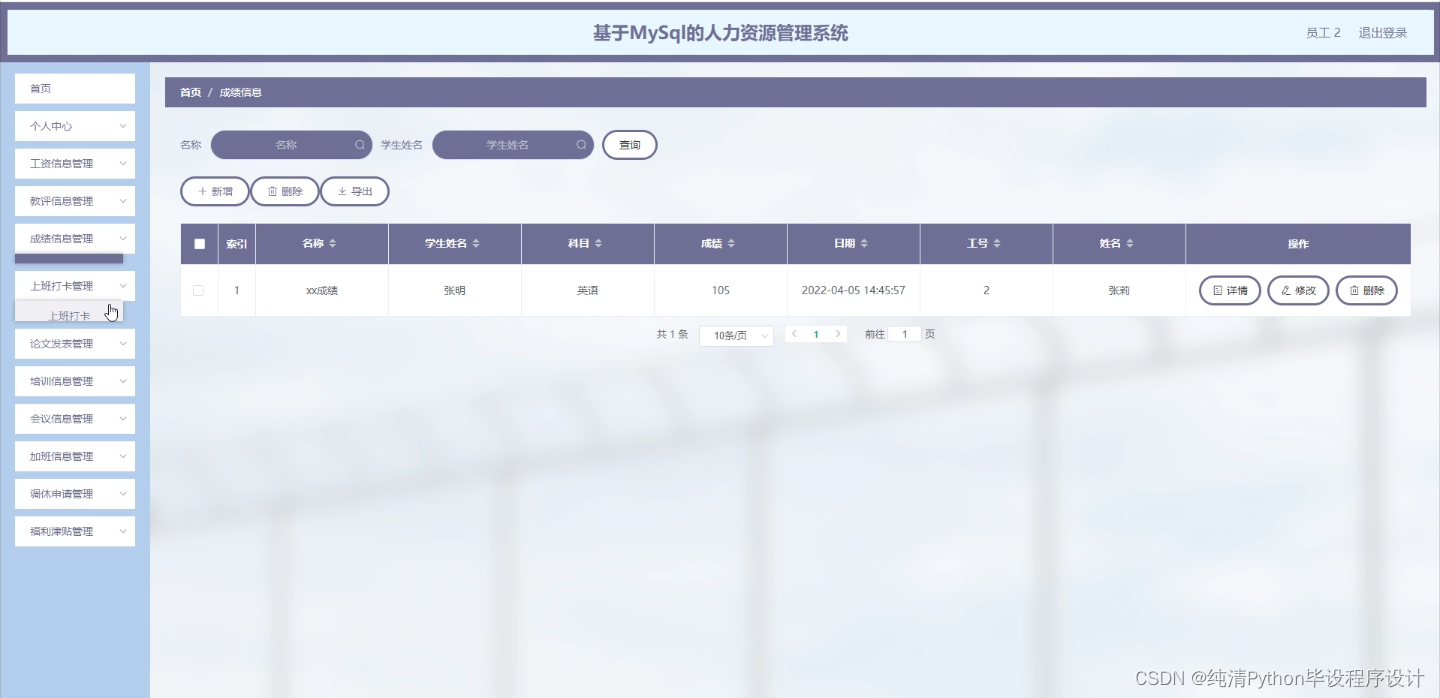Viewport: 1440px width, 698px height.
Task: Click row 删除 button for 张明
Action: pyautogui.click(x=1366, y=291)
